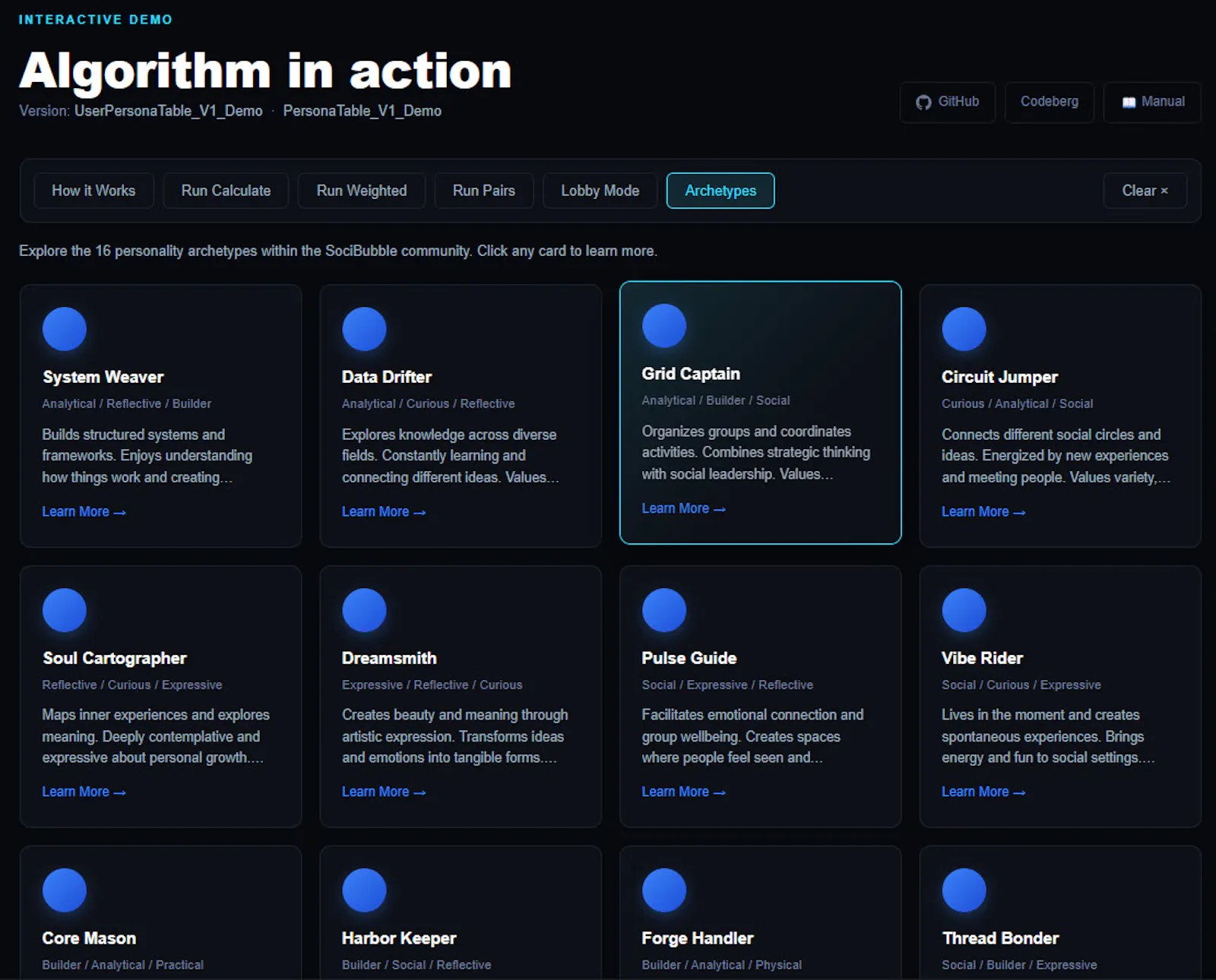
Task: Click the Soul Cartographer avatar circle
Action: 65,610
